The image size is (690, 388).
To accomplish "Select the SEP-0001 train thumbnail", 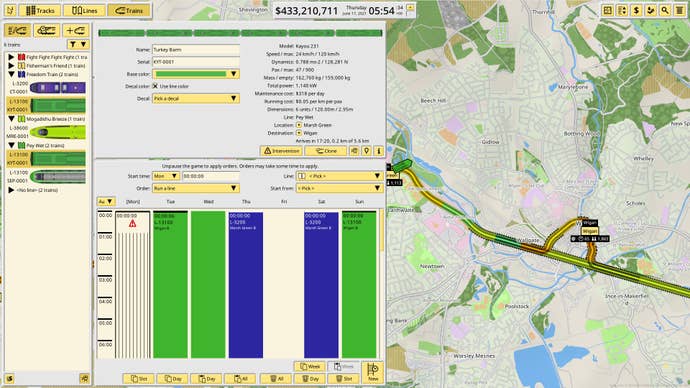I will (58, 177).
